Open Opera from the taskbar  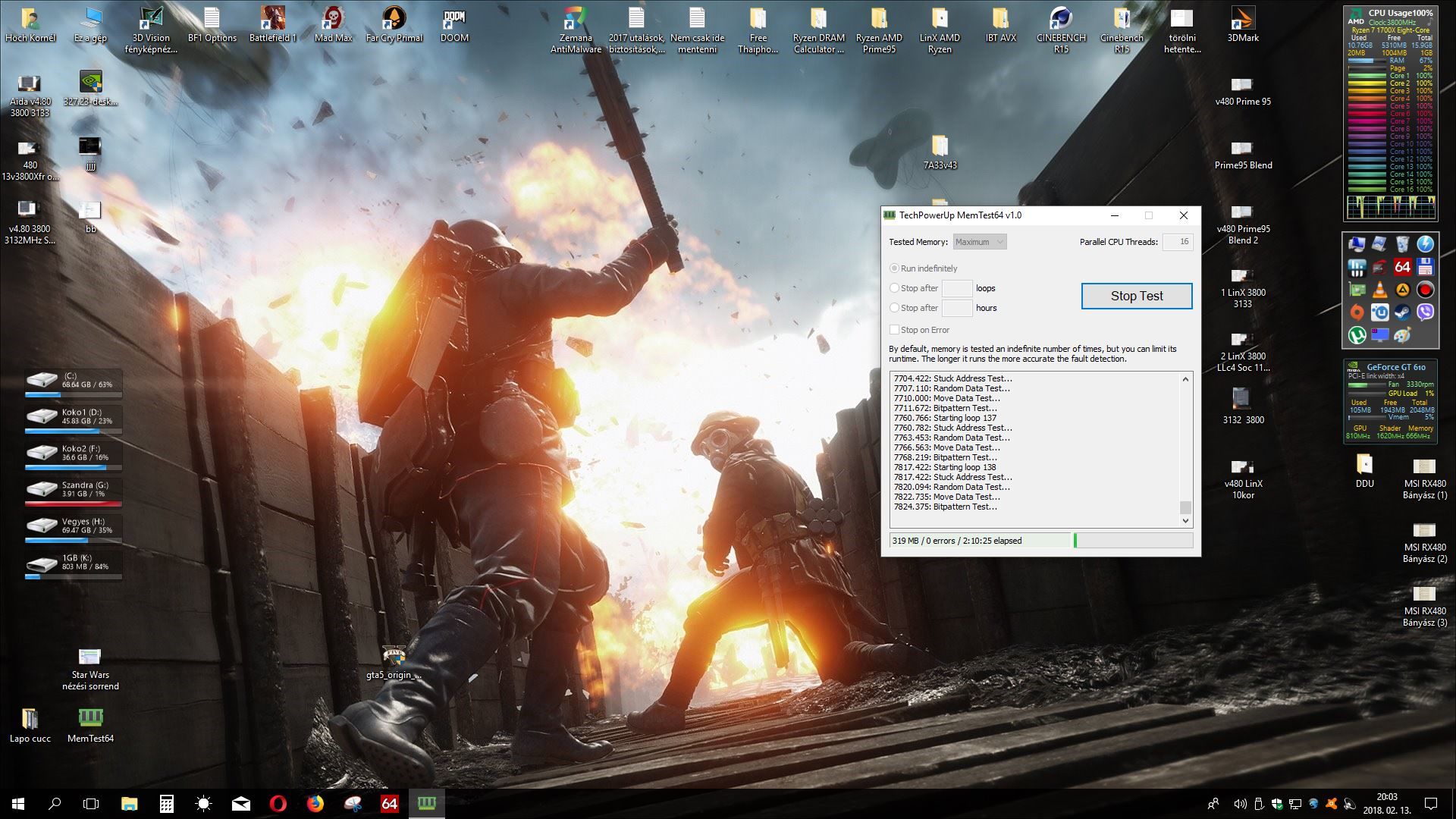point(278,804)
